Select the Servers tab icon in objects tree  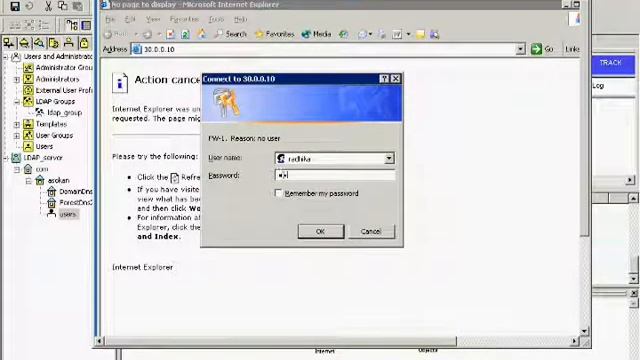coord(54,43)
